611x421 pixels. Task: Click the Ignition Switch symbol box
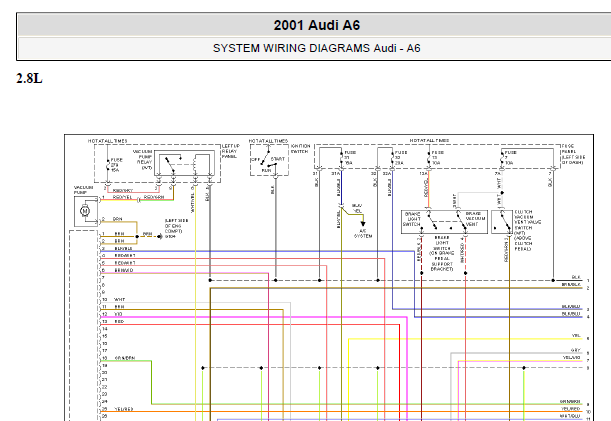click(269, 160)
